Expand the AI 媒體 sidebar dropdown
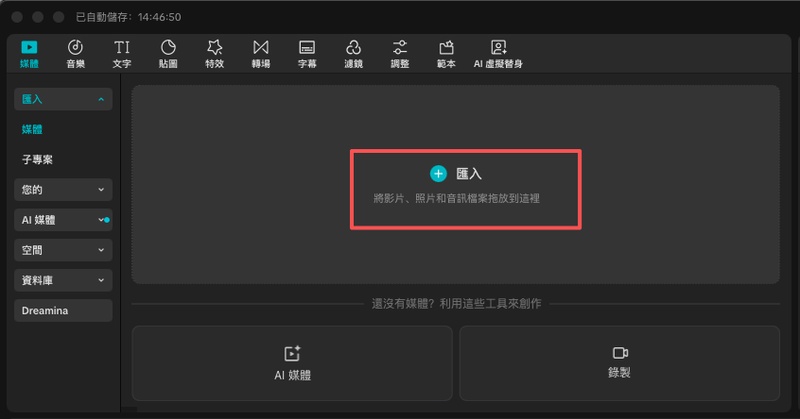Screen dimensions: 800x419 pyautogui.click(x=63, y=220)
